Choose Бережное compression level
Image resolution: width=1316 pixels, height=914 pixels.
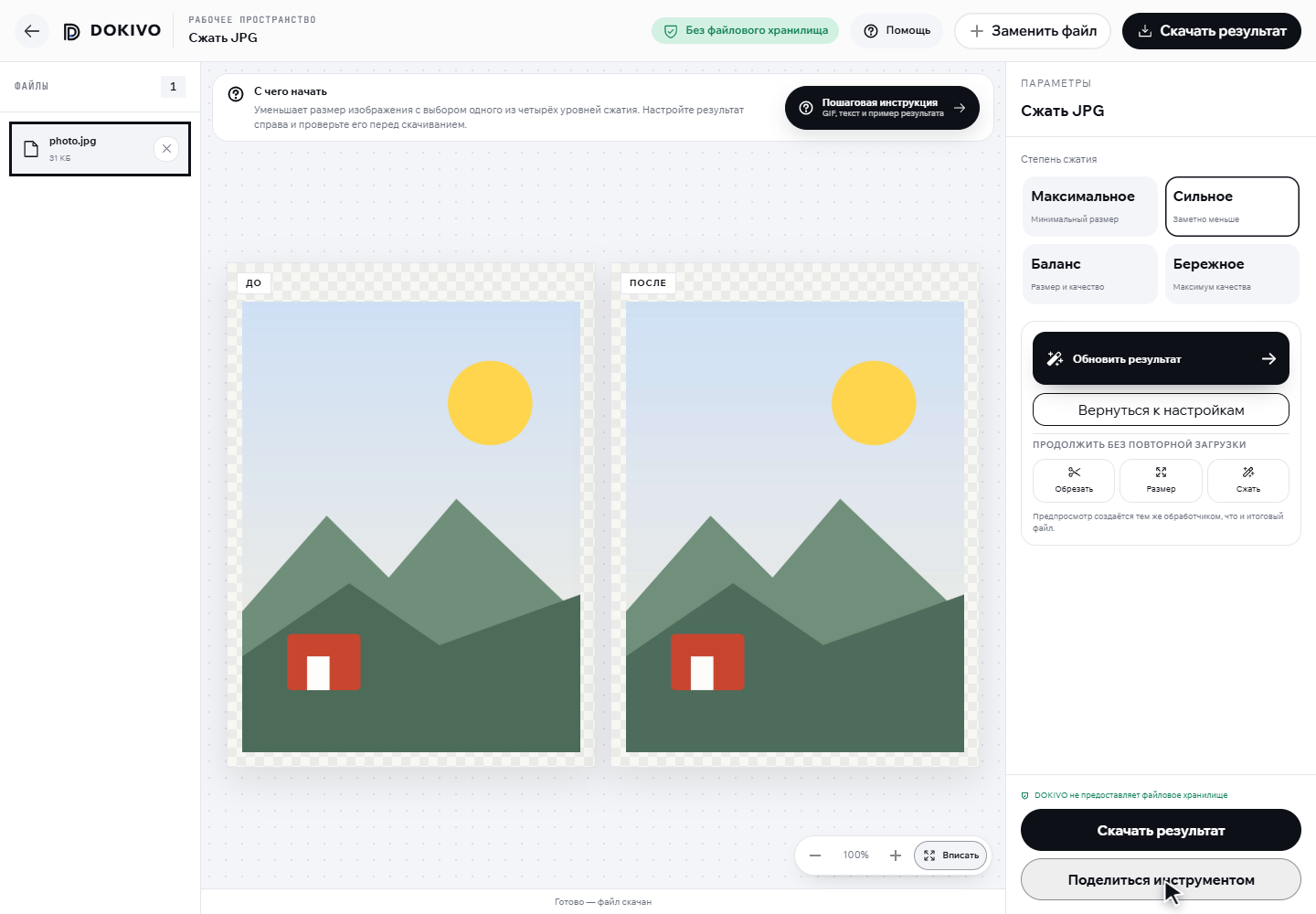point(1232,274)
